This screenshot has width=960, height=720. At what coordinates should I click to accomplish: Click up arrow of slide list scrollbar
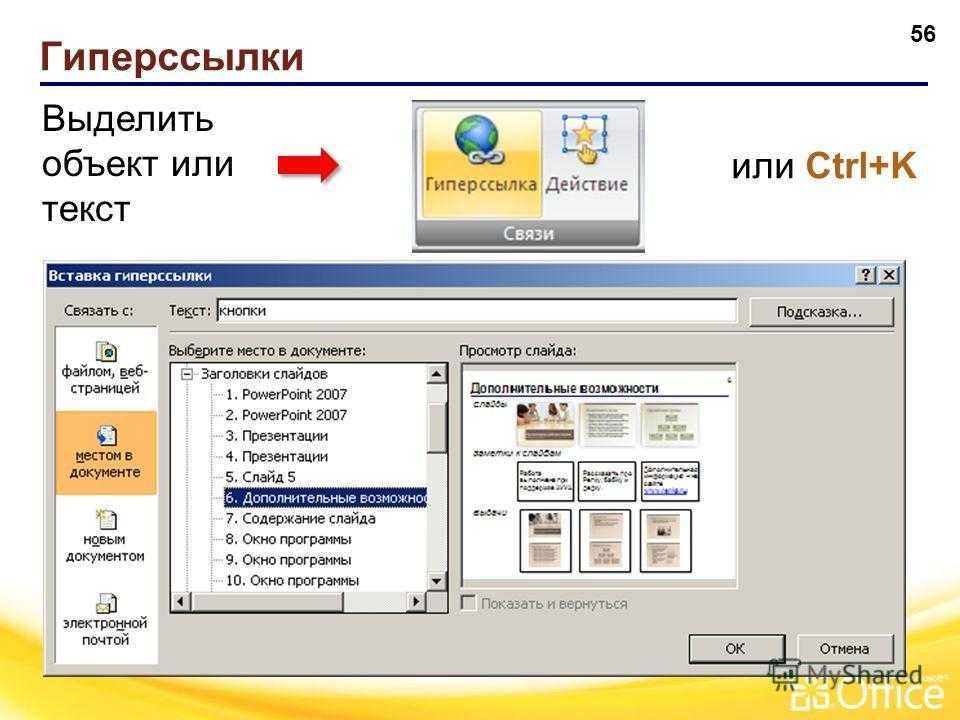click(437, 373)
